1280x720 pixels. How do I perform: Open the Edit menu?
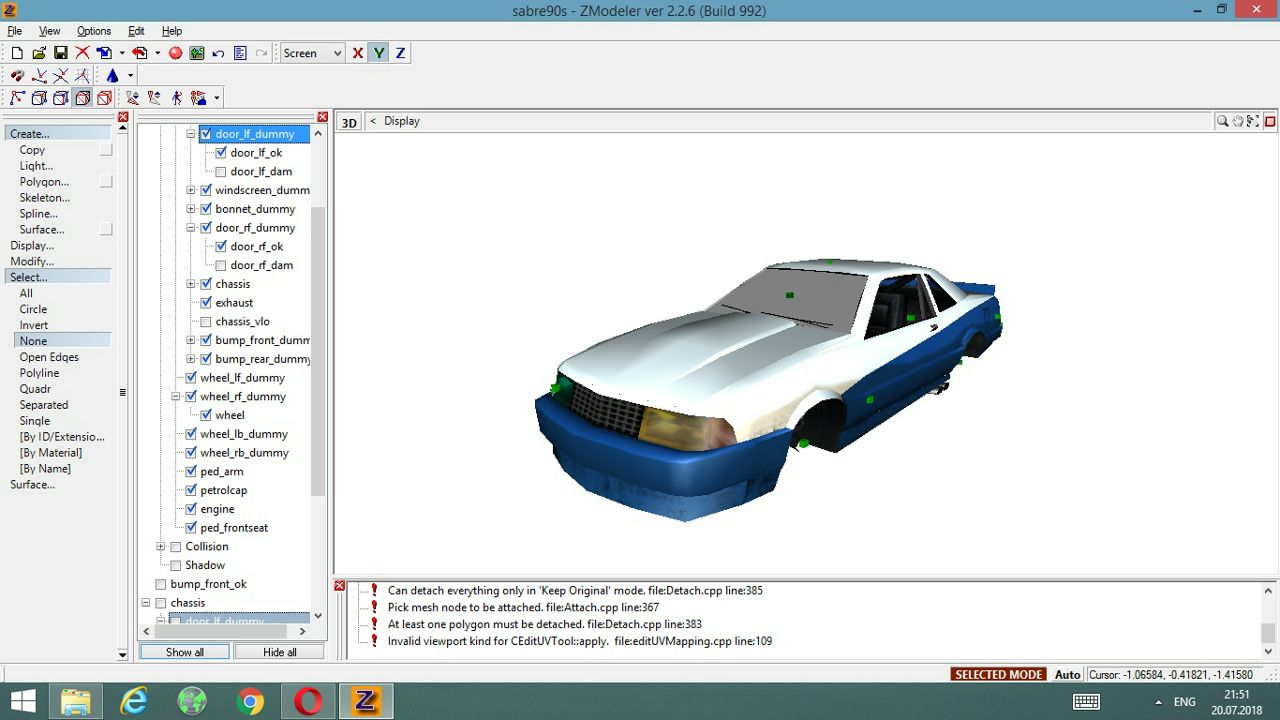point(136,31)
